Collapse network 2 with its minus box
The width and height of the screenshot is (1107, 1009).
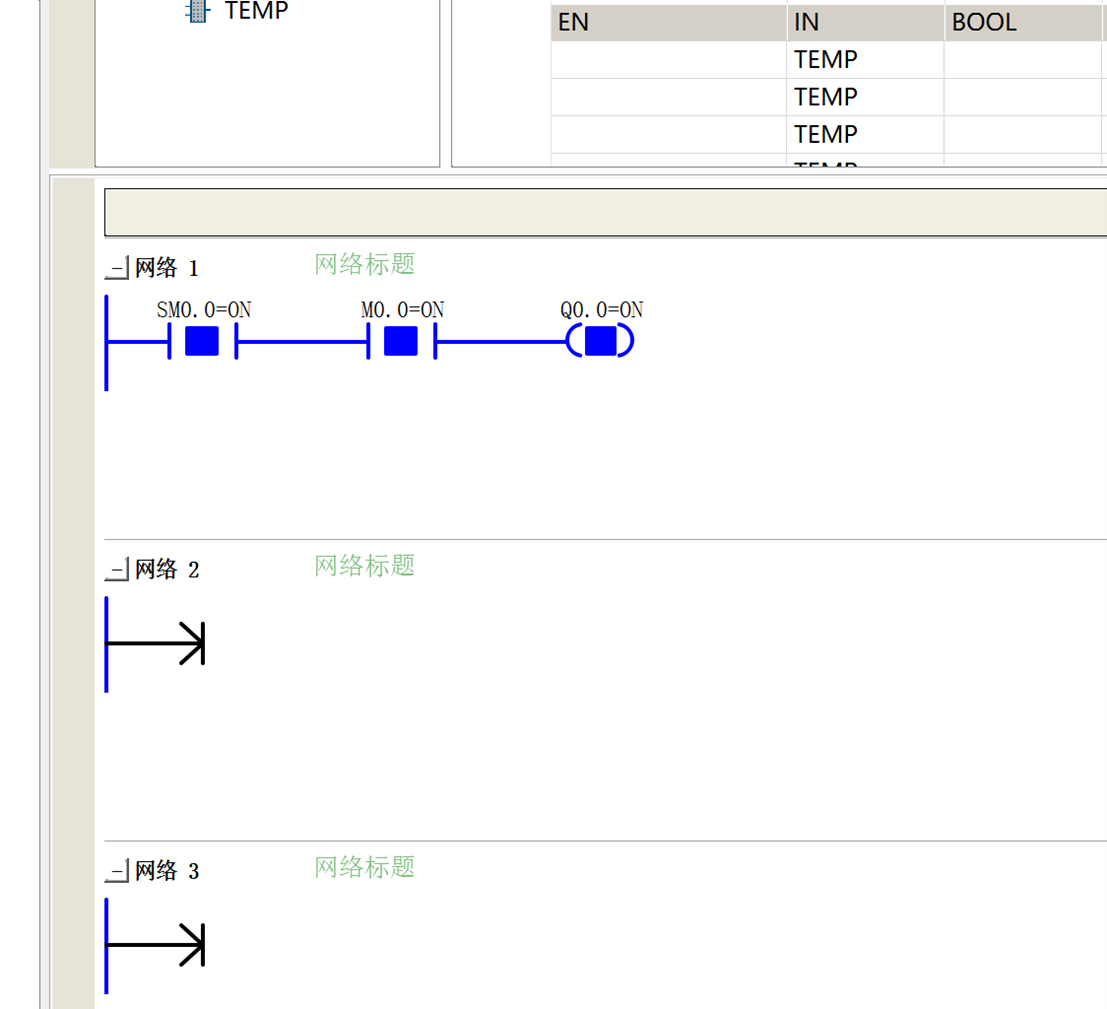pyautogui.click(x=118, y=570)
